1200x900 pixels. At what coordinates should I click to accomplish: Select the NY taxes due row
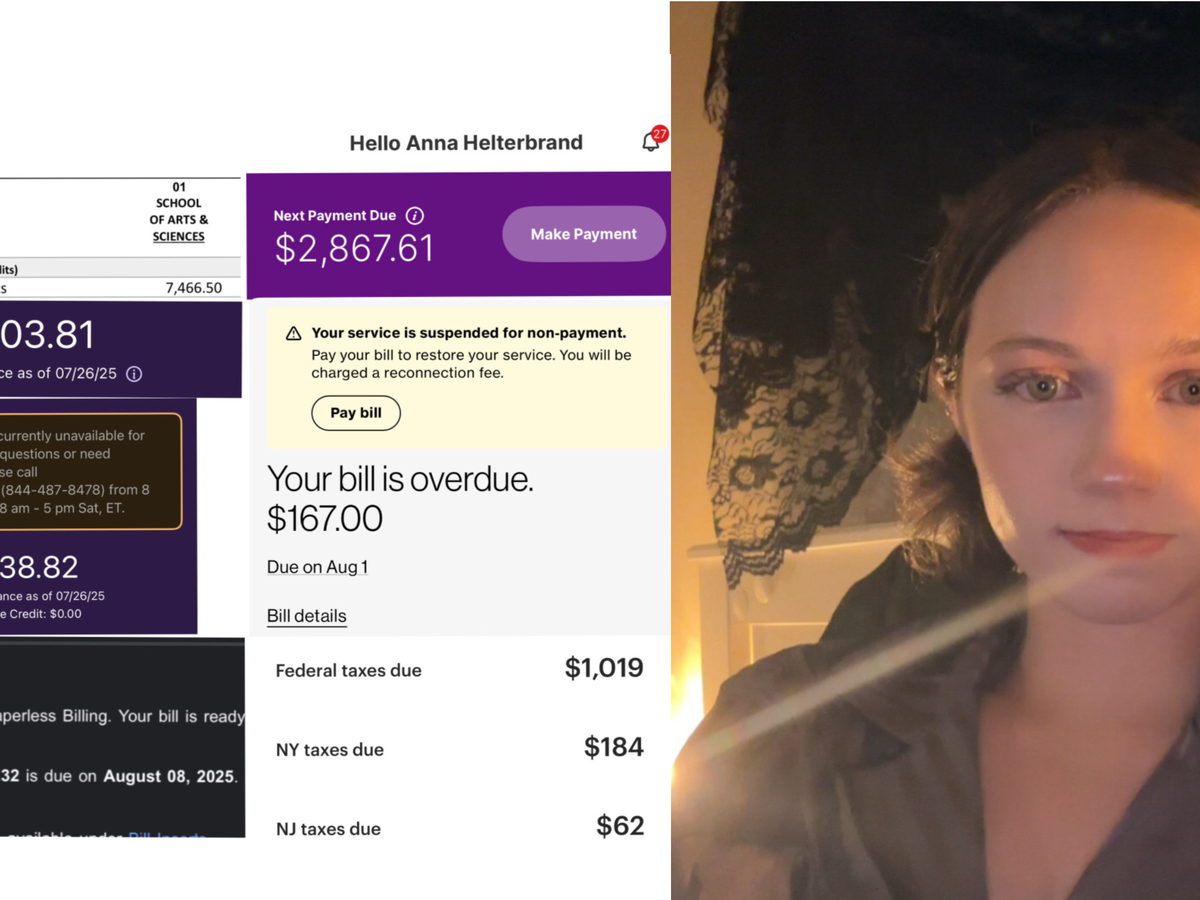(x=459, y=749)
